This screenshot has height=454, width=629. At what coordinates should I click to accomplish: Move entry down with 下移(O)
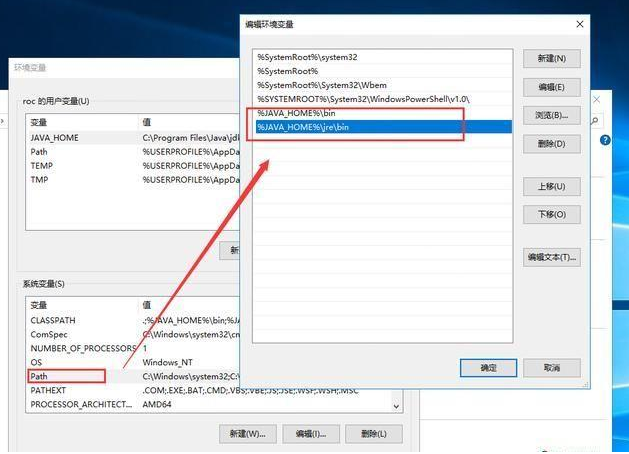552,215
